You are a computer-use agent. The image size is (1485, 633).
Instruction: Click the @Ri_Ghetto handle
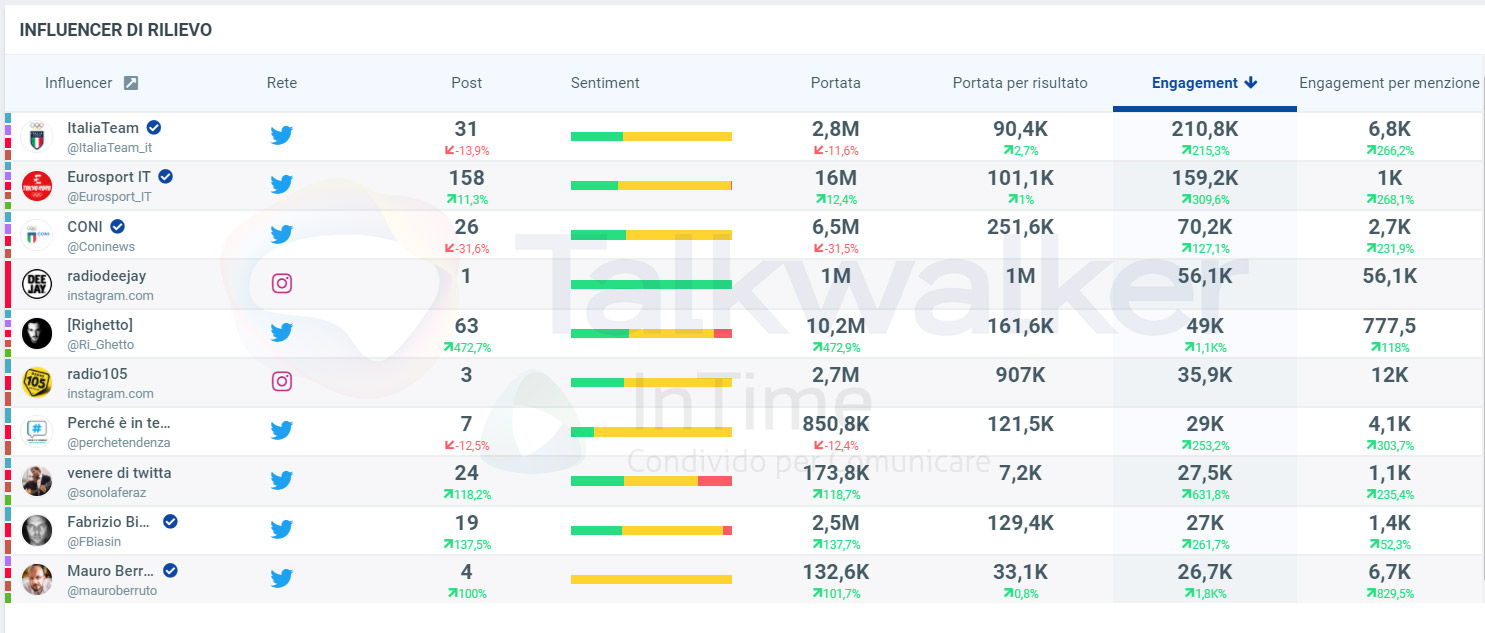[x=100, y=345]
